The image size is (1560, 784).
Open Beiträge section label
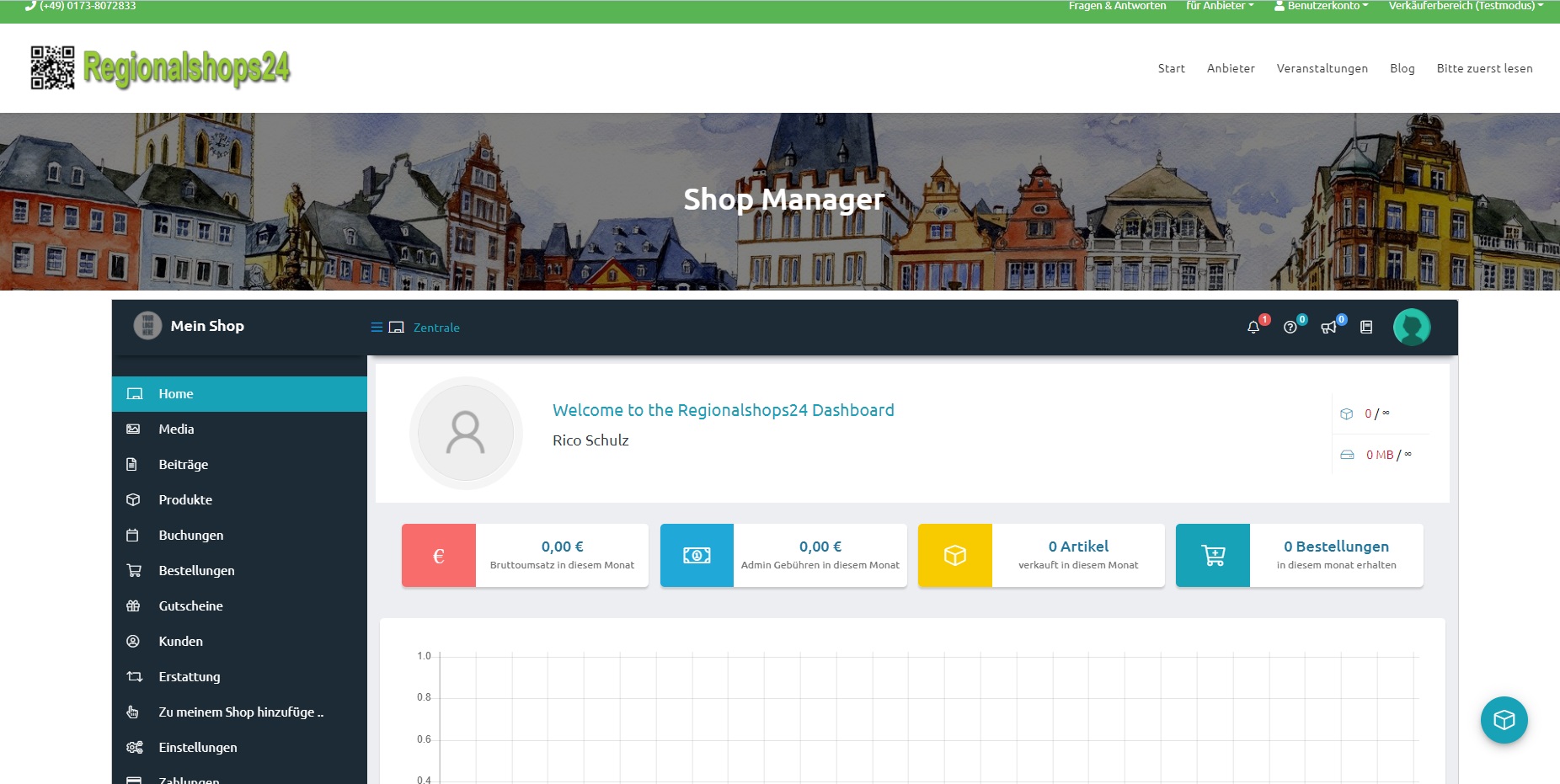184,464
